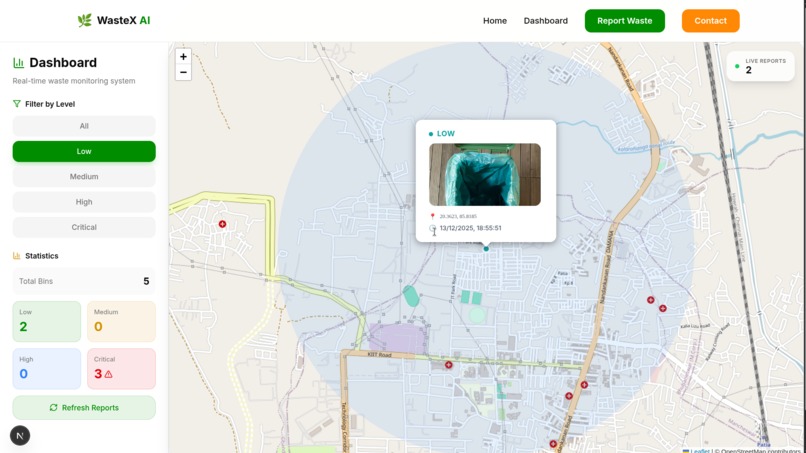Click the Low statistics card showing 2
806x453 pixels.
[47, 321]
